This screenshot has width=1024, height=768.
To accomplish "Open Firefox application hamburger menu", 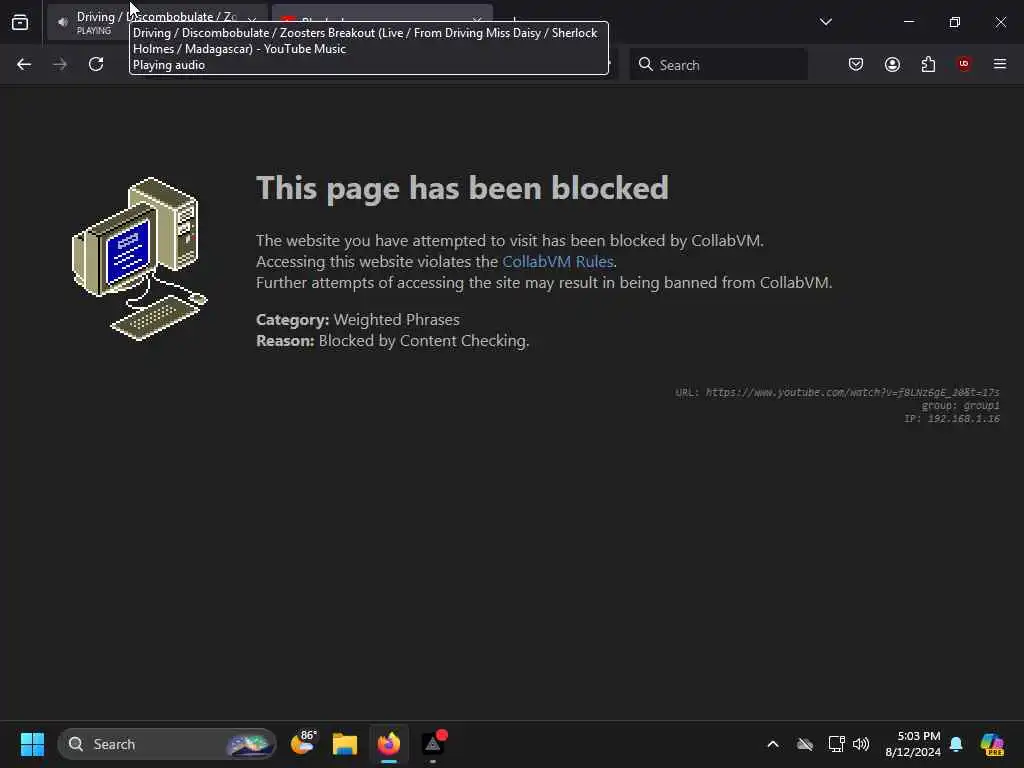I will (1000, 64).
